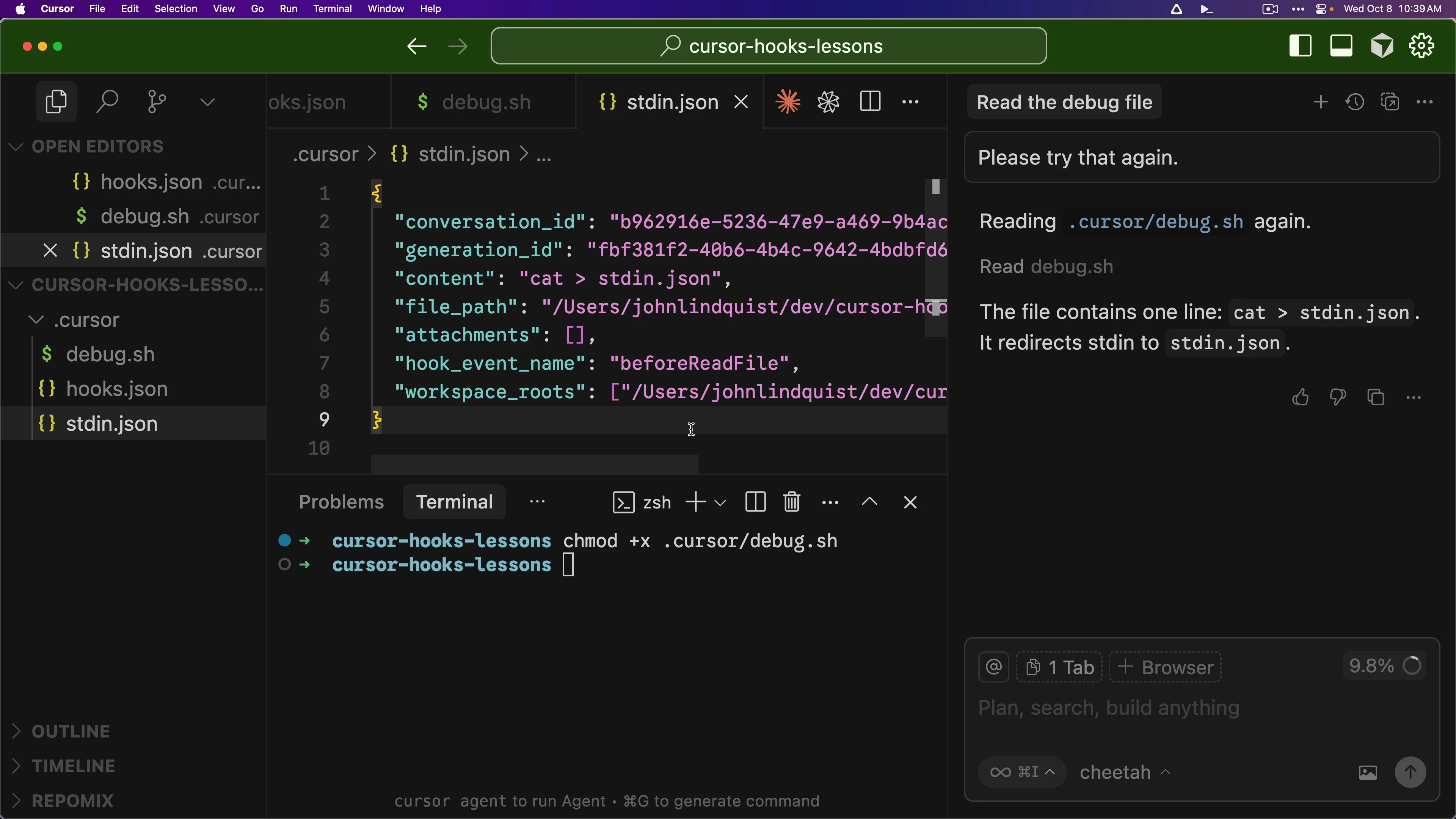Expand the OUTLINE section
This screenshot has height=819, width=1456.
(71, 731)
